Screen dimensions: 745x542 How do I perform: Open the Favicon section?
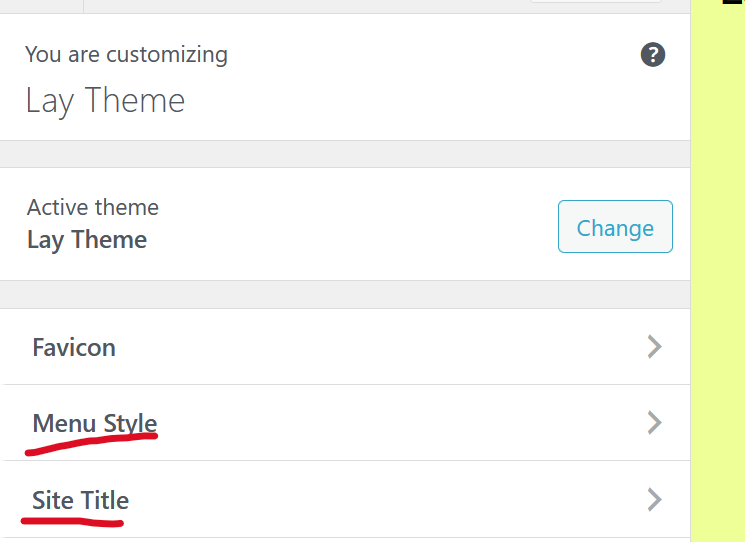click(x=74, y=347)
